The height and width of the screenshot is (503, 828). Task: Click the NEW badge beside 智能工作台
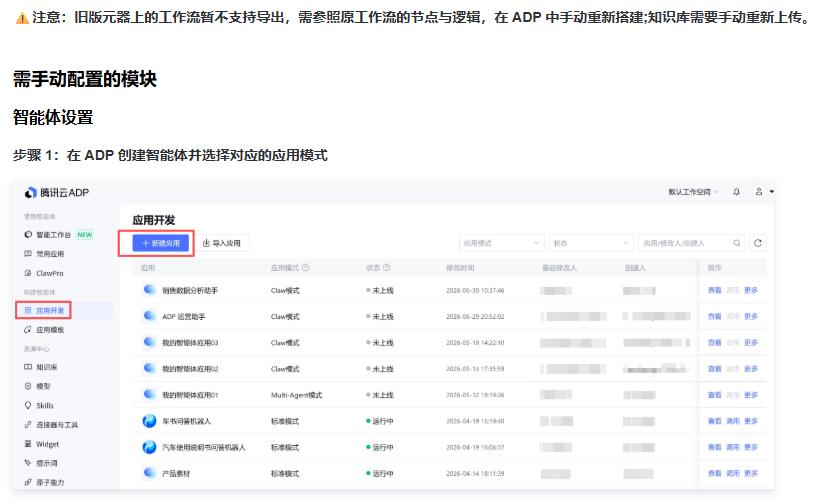click(x=84, y=234)
